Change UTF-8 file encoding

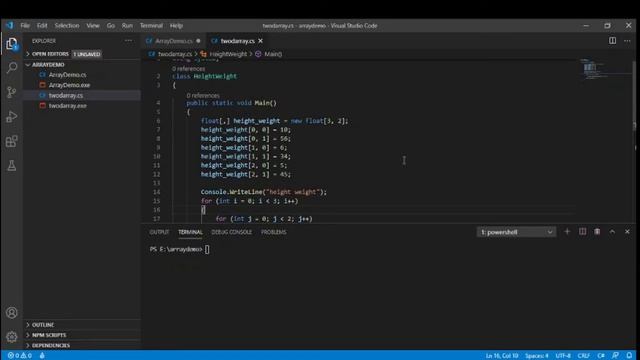[x=563, y=356]
